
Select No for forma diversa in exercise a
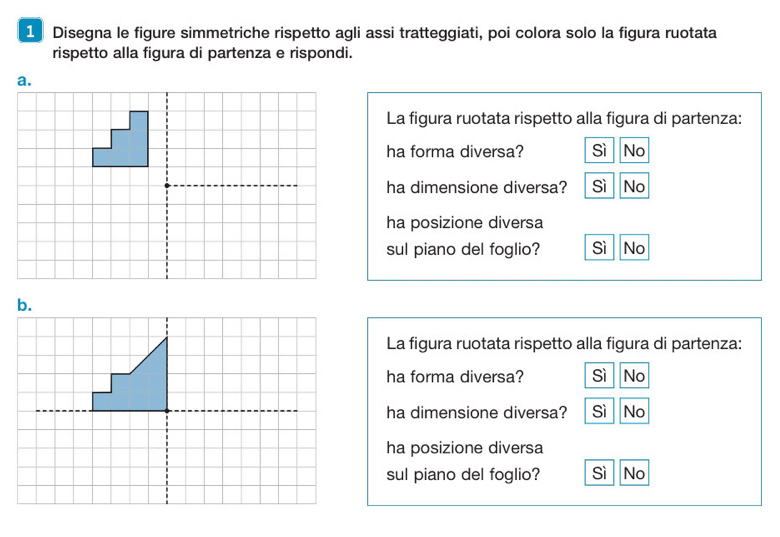coord(634,152)
